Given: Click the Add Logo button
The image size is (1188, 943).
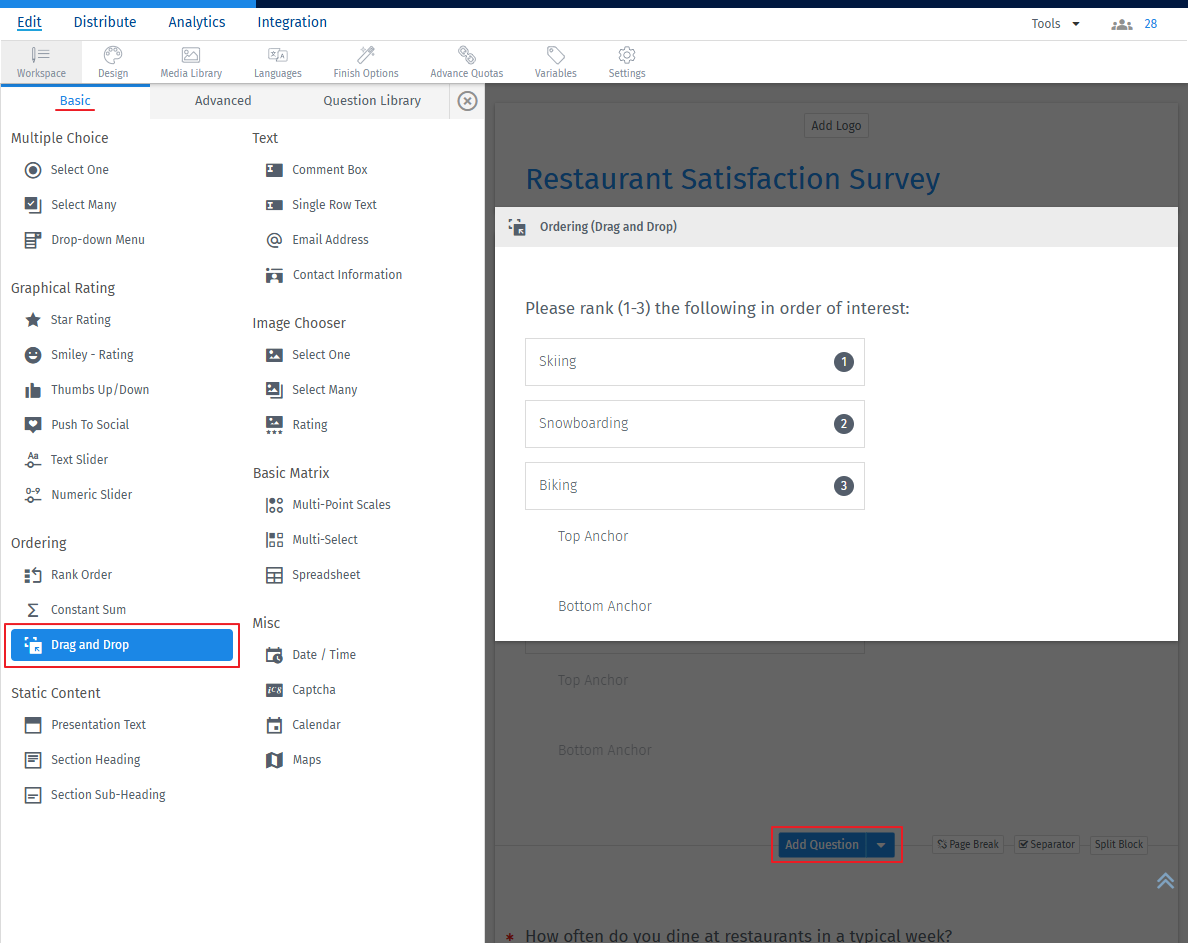Looking at the screenshot, I should coord(836,125).
